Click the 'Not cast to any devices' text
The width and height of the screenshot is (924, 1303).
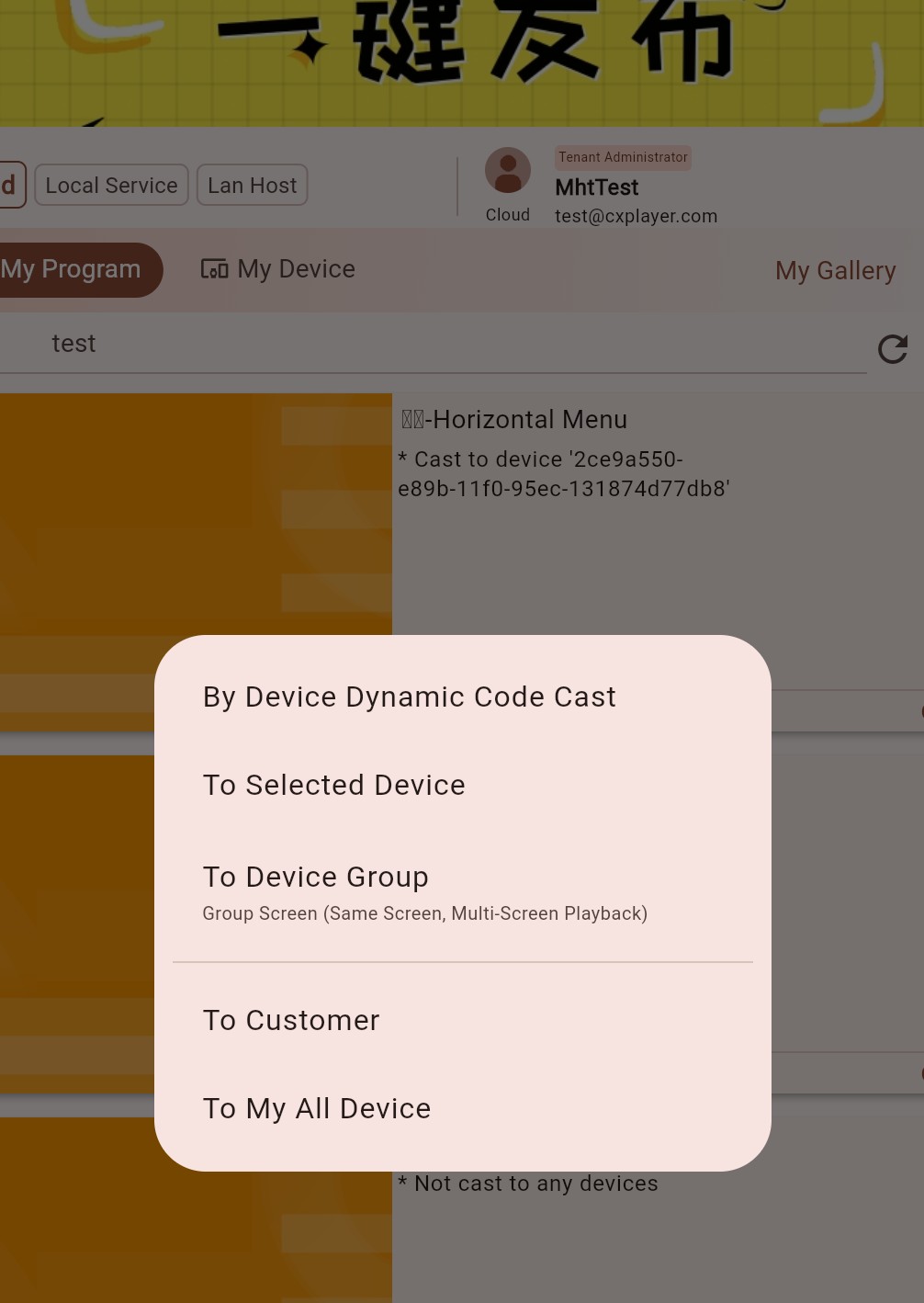pyautogui.click(x=528, y=1184)
